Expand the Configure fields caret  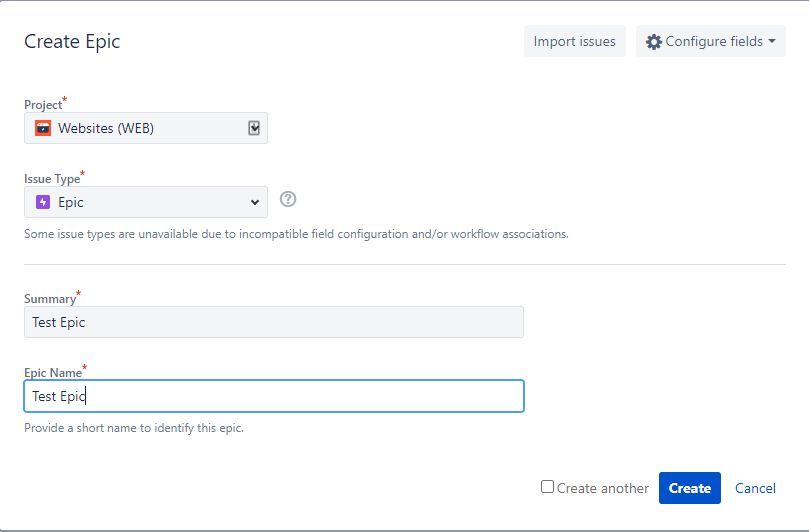click(x=772, y=41)
